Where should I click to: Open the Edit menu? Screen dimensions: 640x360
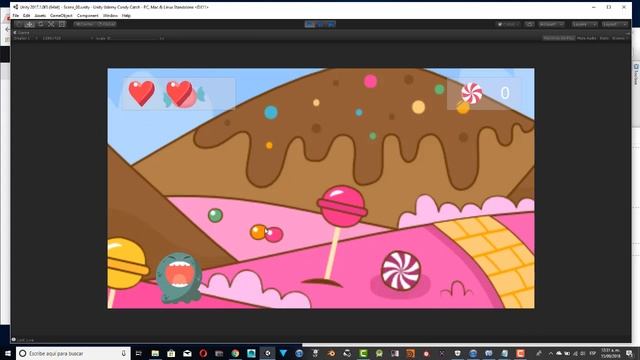27,16
